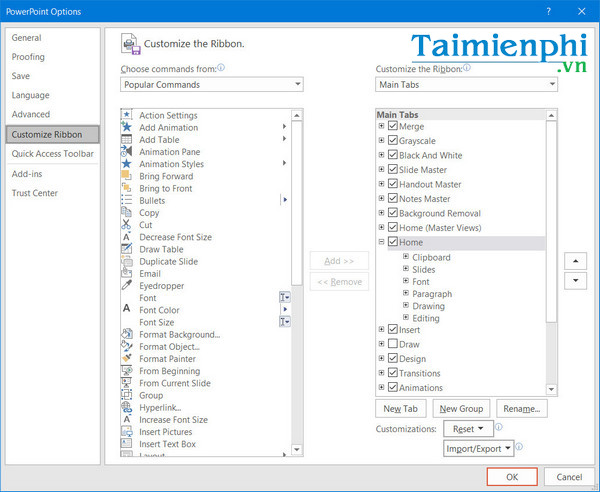Select the Copy command icon

point(127,212)
